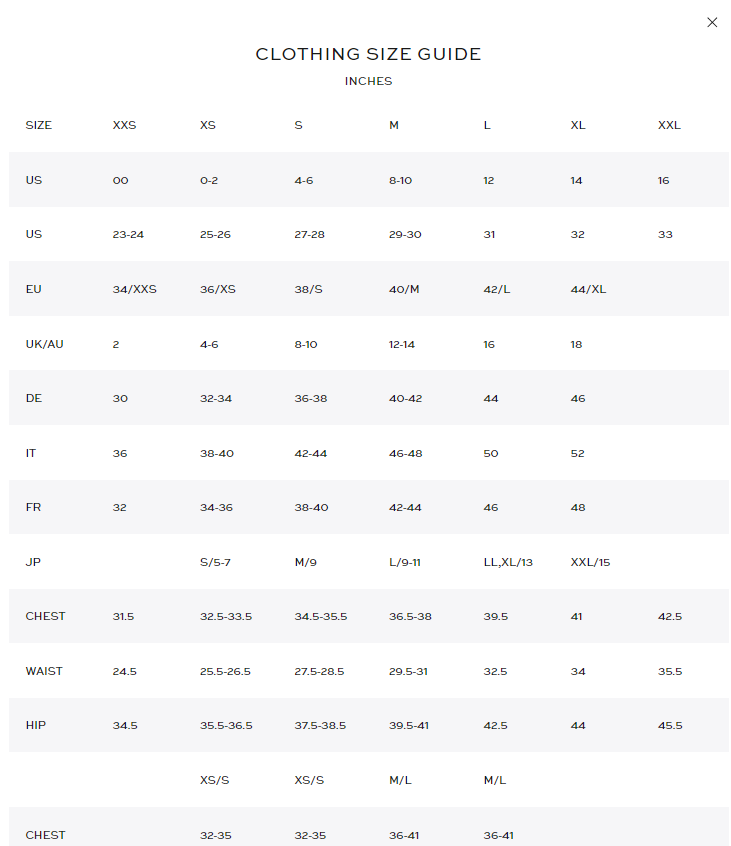The image size is (731, 846).
Task: Close the clothing size guide dialog
Action: [x=712, y=23]
